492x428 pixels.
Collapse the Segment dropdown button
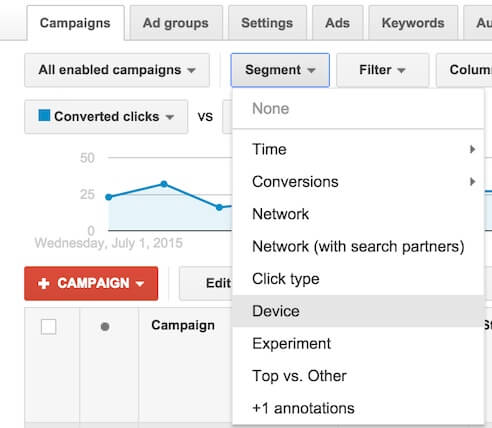pyautogui.click(x=280, y=70)
